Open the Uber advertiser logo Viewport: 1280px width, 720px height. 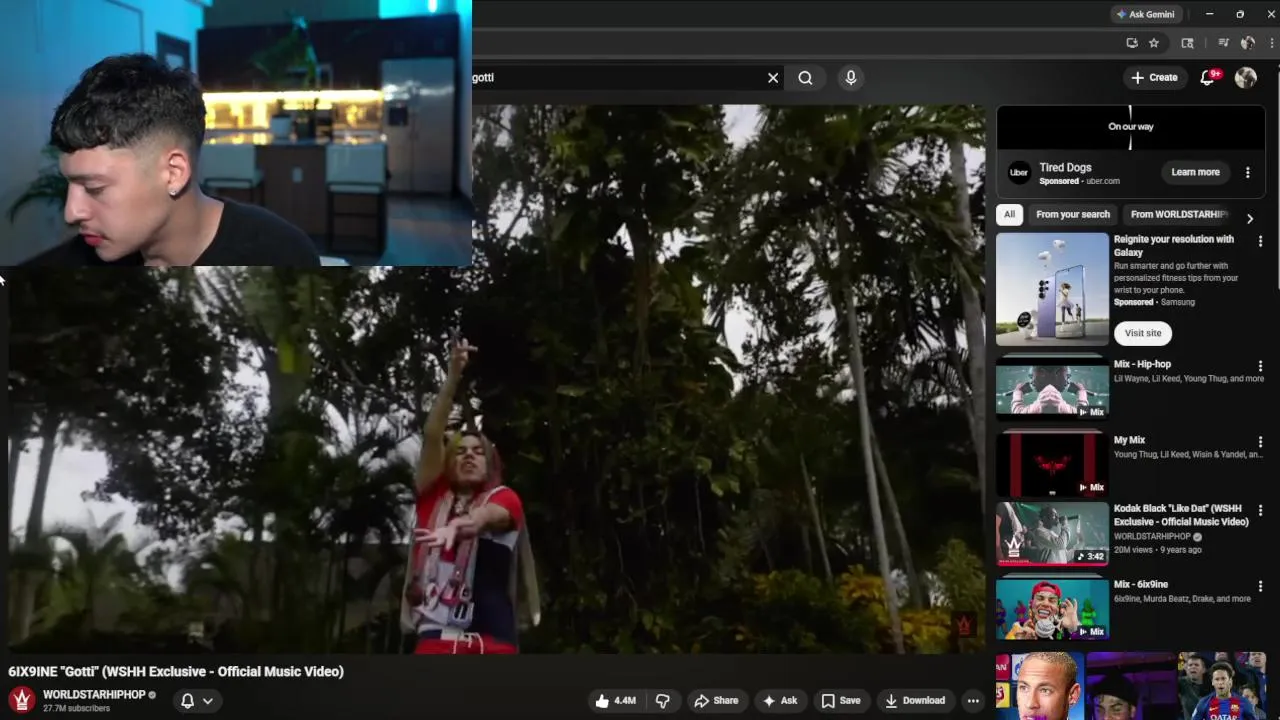[1019, 172]
